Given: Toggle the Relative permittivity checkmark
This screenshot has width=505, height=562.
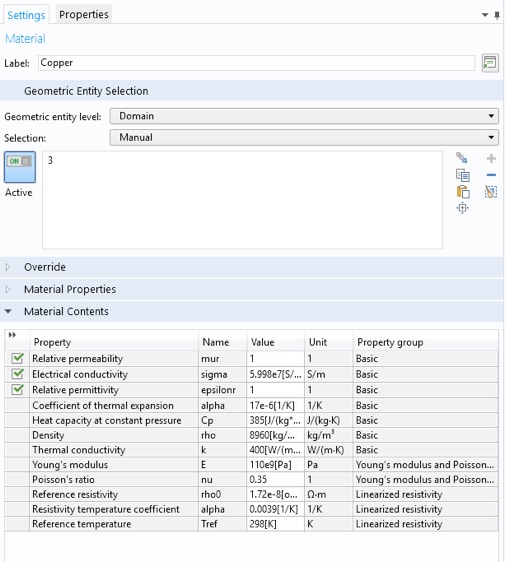Looking at the screenshot, I should [17, 389].
